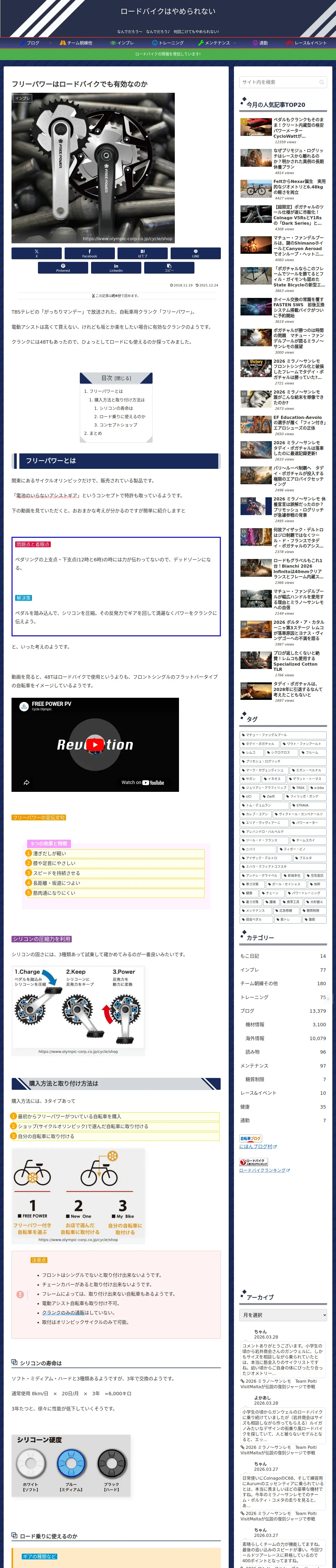Jump to まとめ in contents
The width and height of the screenshot is (336, 1568).
click(x=96, y=433)
